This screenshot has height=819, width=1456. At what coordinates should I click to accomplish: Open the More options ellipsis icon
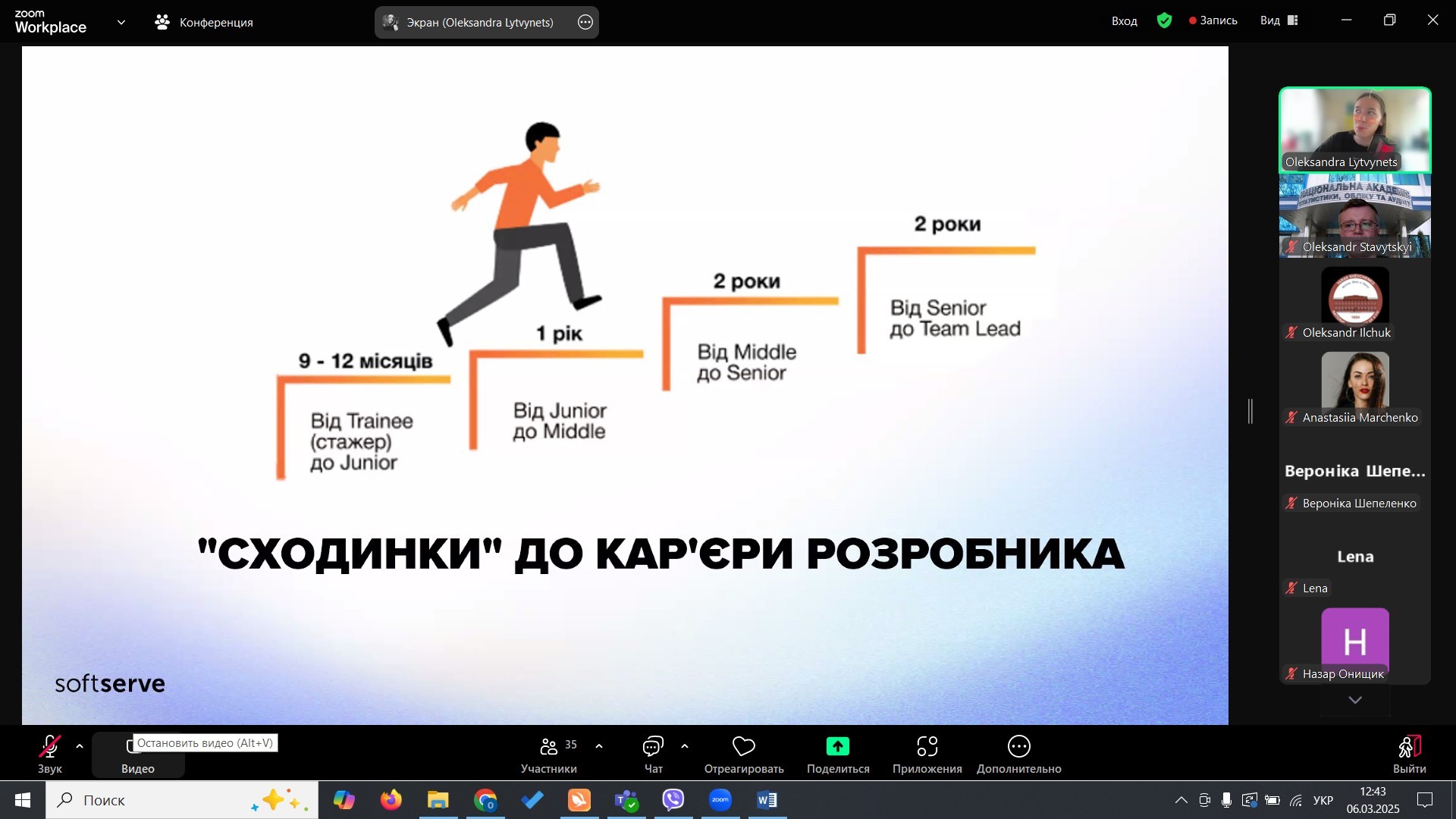tap(1018, 747)
